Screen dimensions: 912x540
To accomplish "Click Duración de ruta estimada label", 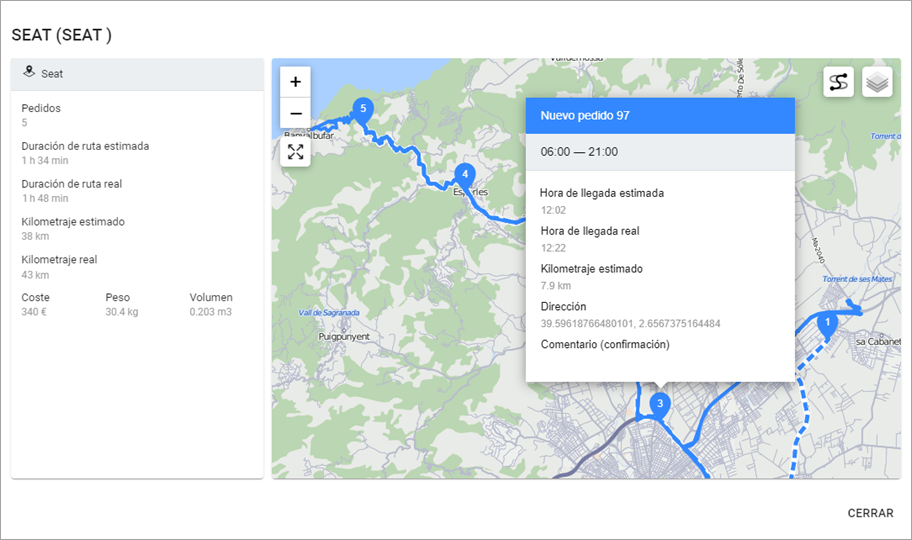I will [x=85, y=146].
